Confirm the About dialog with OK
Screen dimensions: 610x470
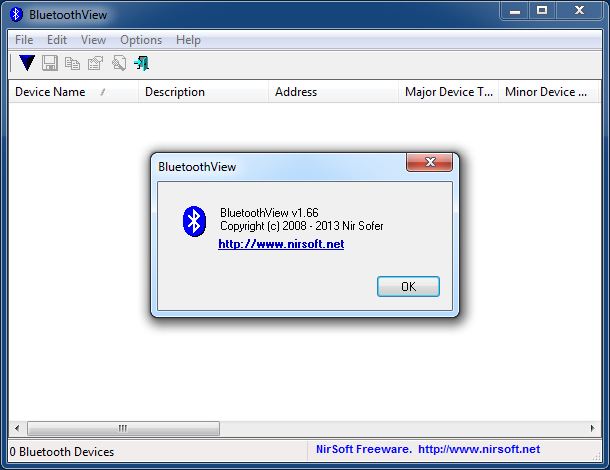pos(408,286)
